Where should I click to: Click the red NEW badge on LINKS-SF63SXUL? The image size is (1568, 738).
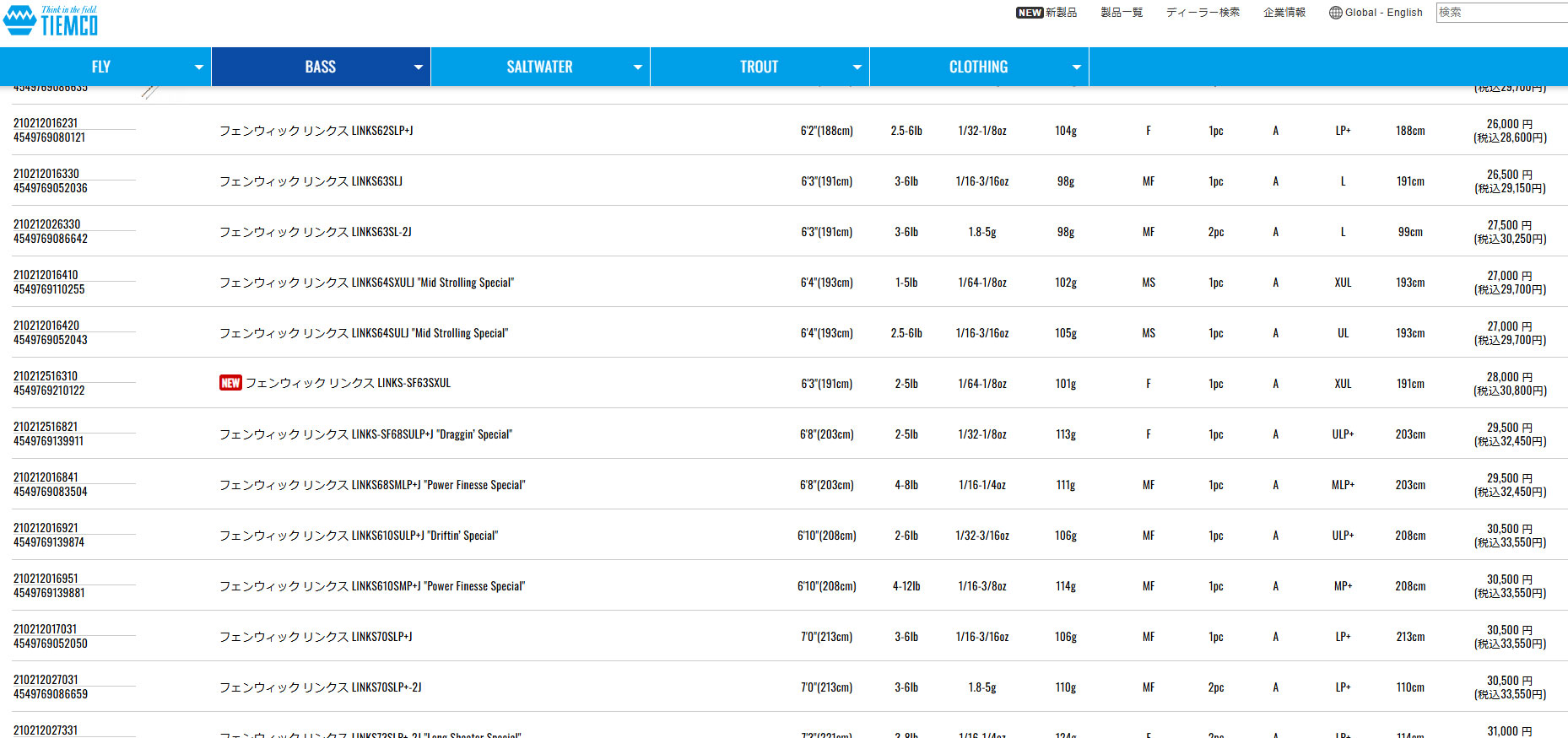click(x=230, y=383)
